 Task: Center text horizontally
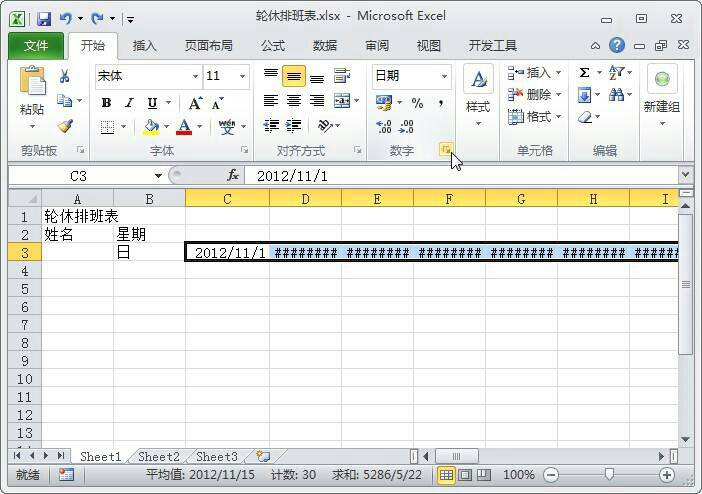click(x=294, y=101)
